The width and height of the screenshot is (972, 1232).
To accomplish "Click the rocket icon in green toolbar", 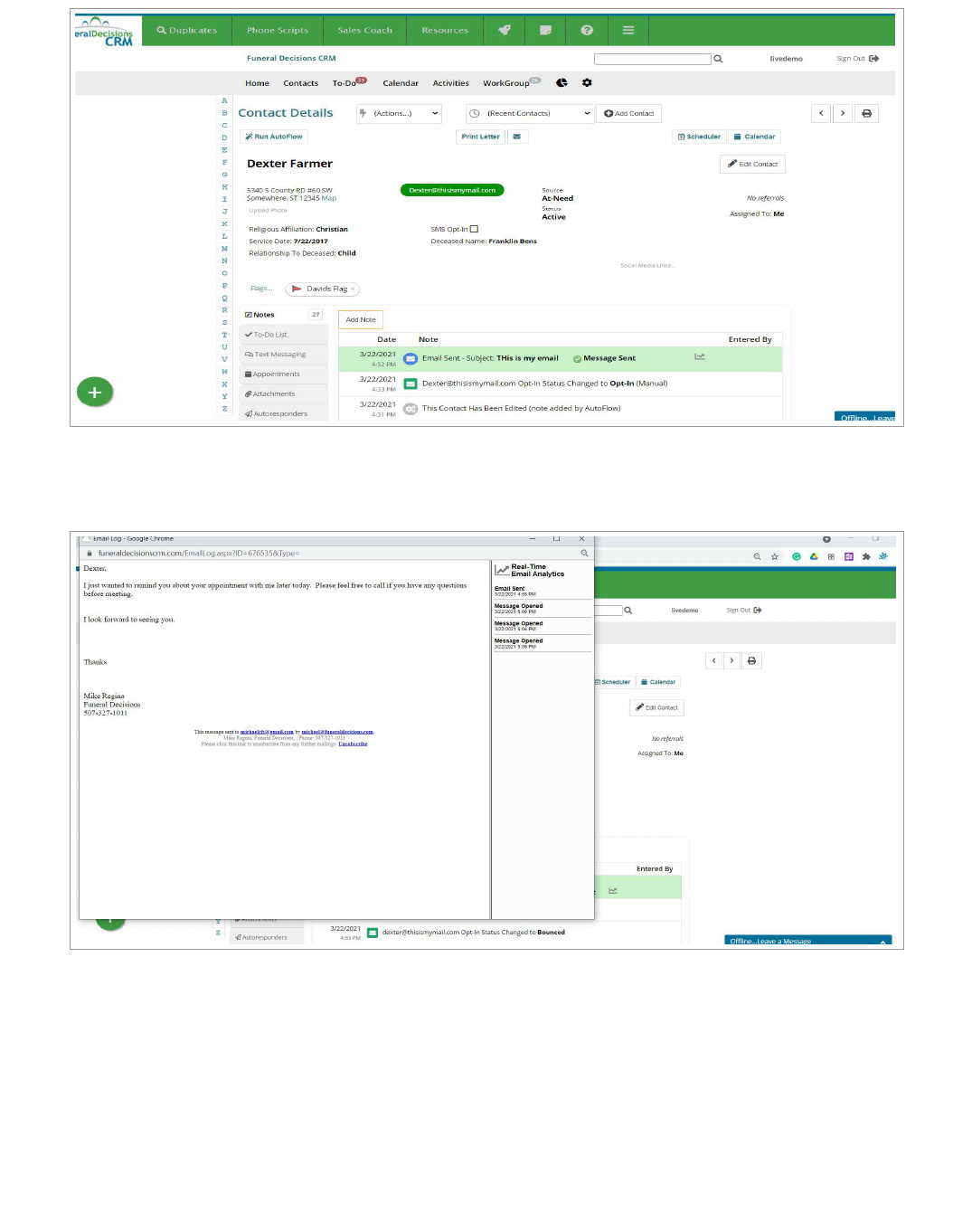I will tap(505, 30).
